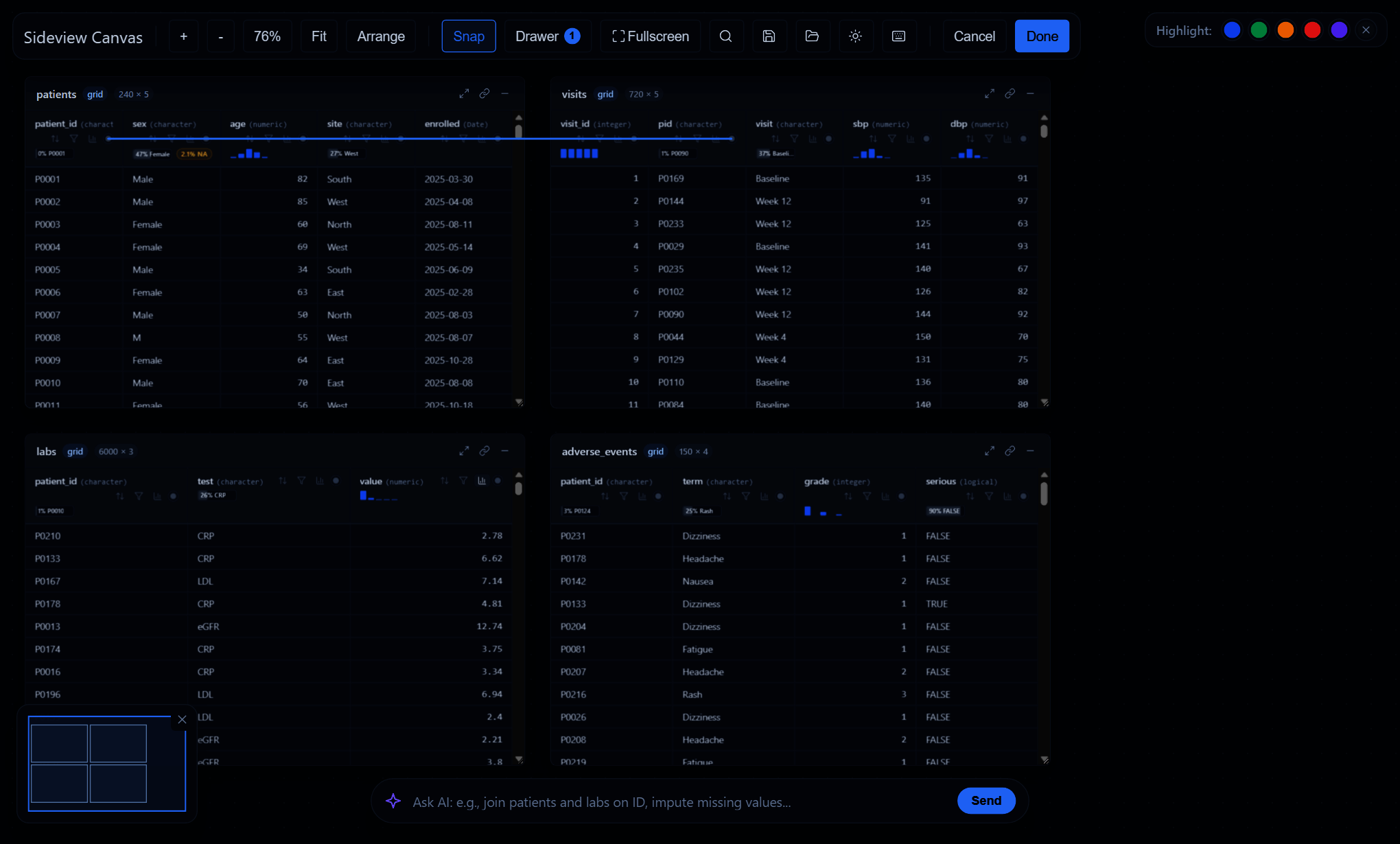Click the Fit toolbar item
Viewport: 1400px width, 844px height.
click(319, 36)
